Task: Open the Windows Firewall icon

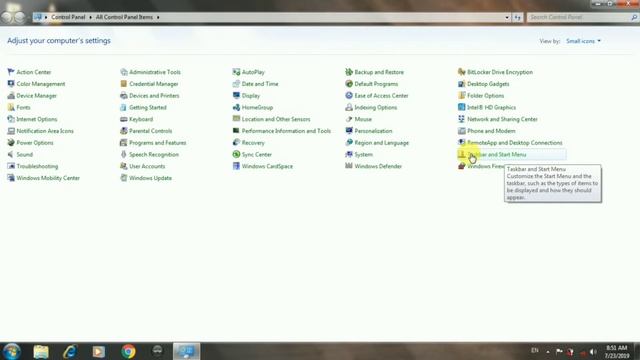Action: (x=462, y=166)
